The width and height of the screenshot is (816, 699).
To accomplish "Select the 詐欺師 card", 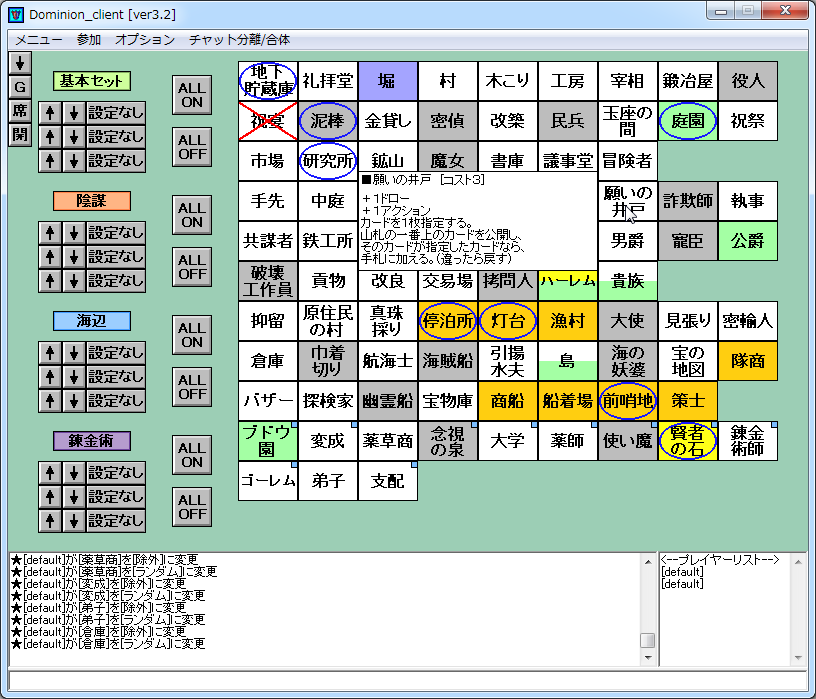I will pos(687,201).
